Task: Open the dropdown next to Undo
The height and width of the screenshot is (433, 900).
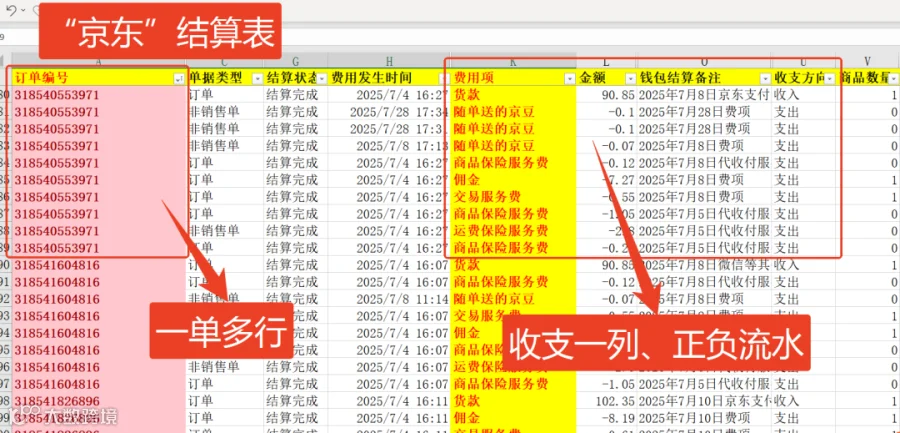Action: pyautogui.click(x=23, y=10)
